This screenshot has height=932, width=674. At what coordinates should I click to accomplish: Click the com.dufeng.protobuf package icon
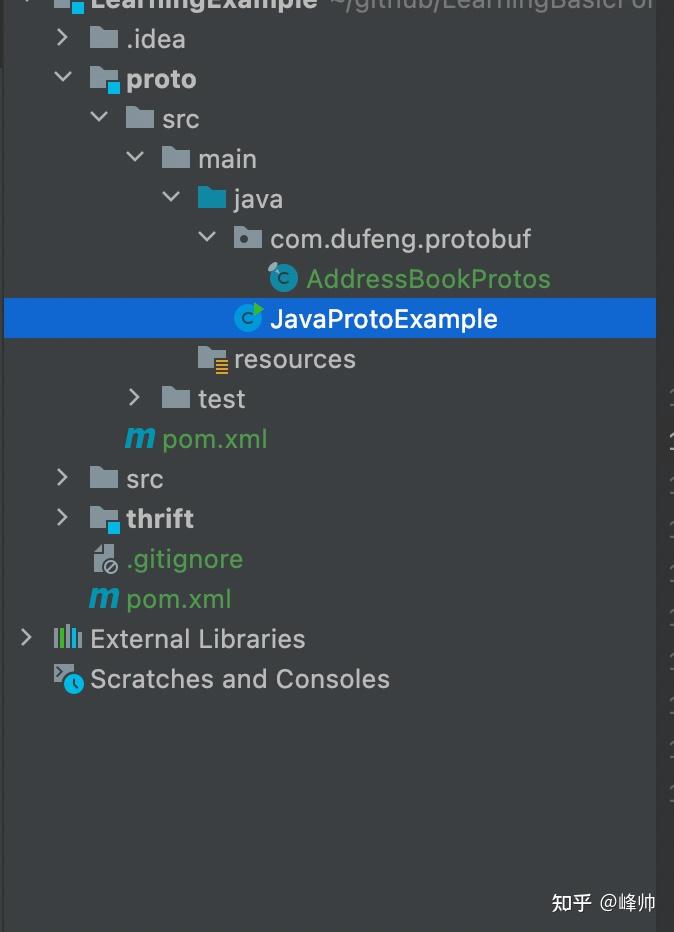[243, 238]
